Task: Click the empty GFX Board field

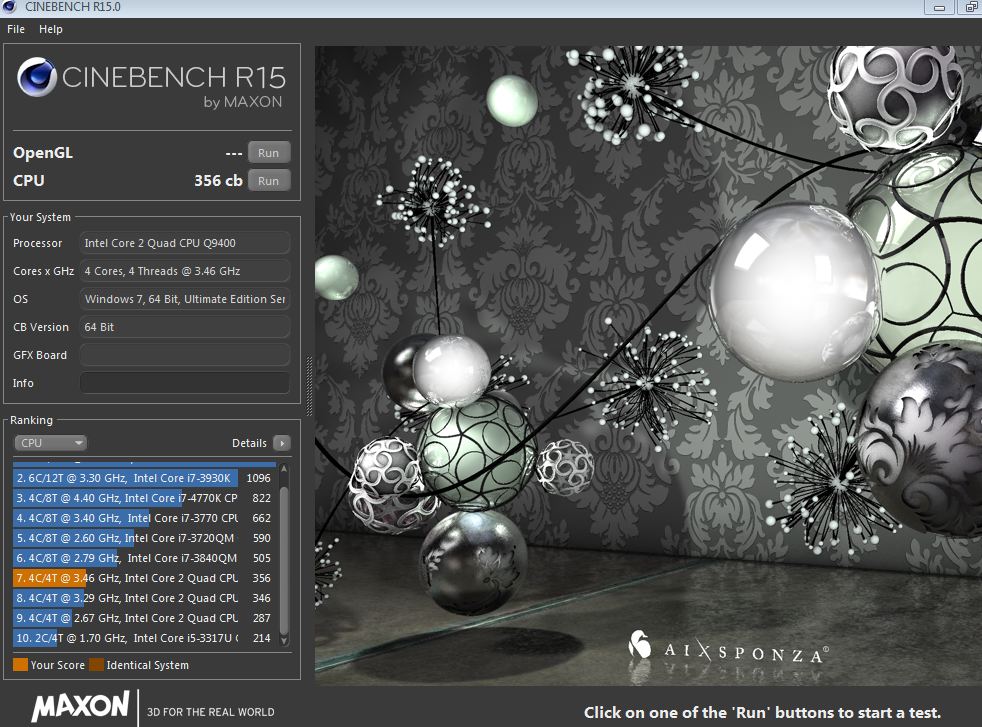Action: click(x=185, y=355)
